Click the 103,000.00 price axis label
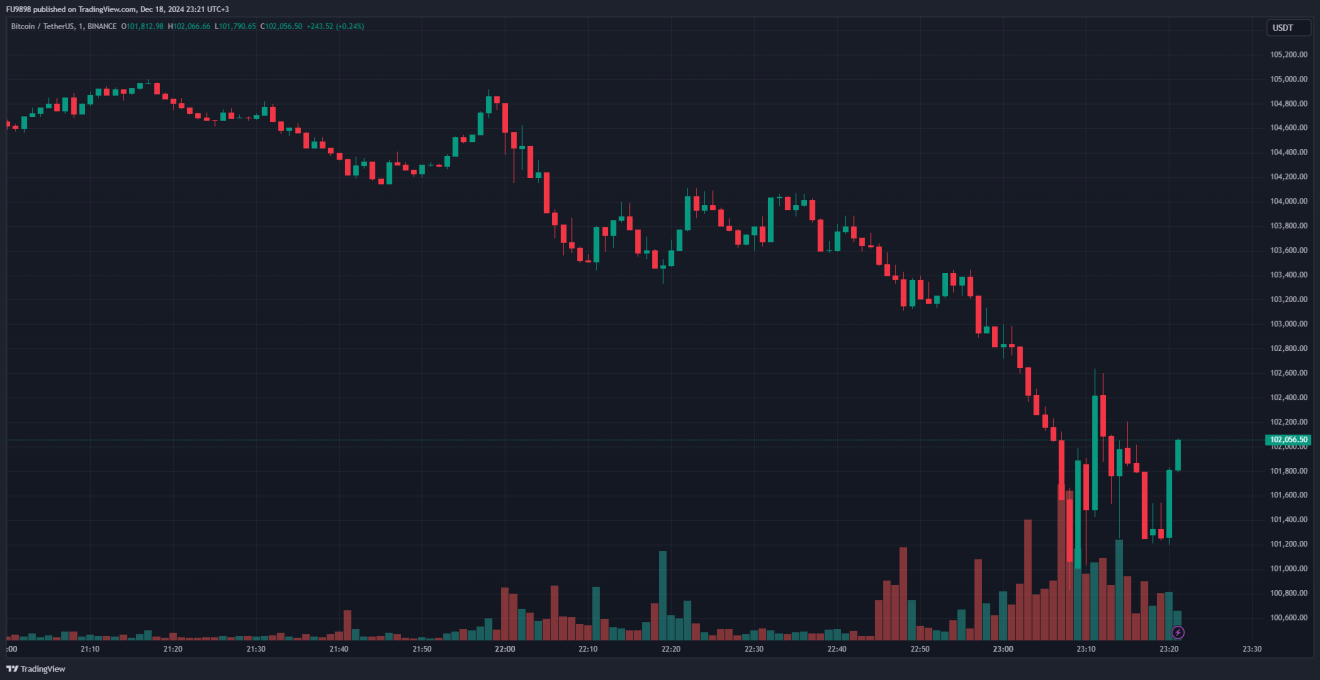The image size is (1320, 680). coord(1289,324)
